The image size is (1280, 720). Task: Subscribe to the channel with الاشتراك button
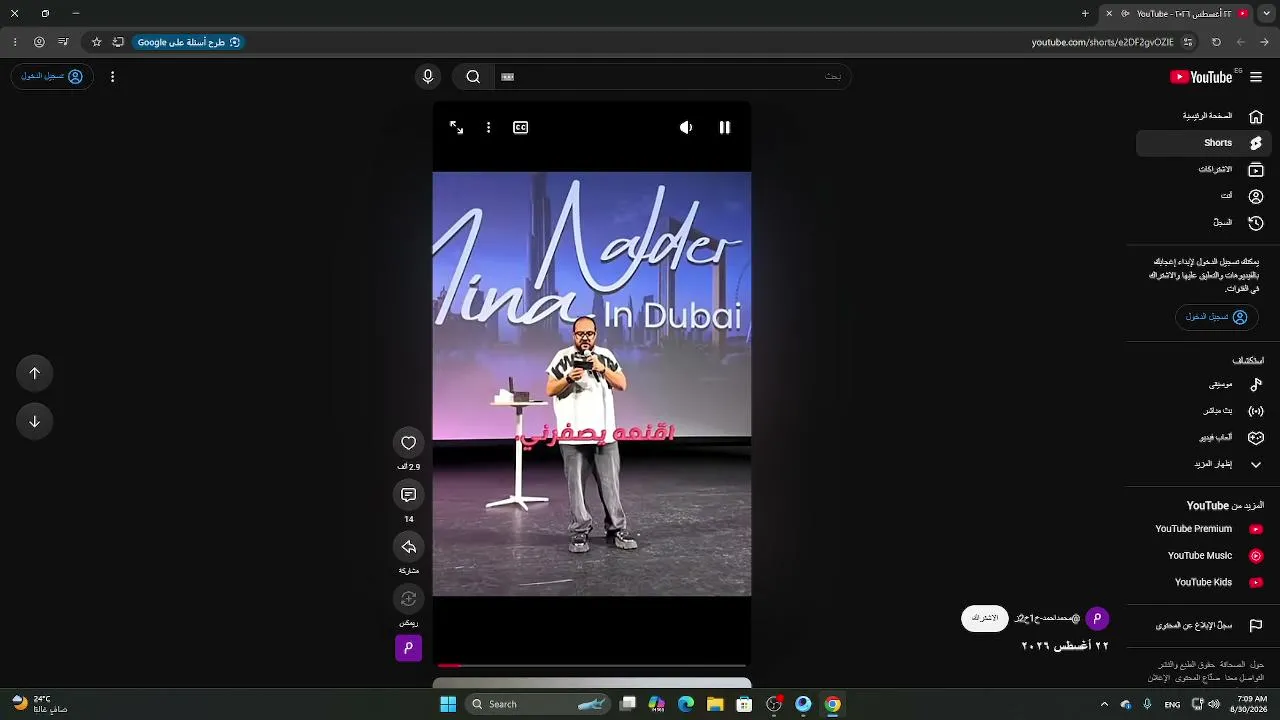pyautogui.click(x=985, y=618)
